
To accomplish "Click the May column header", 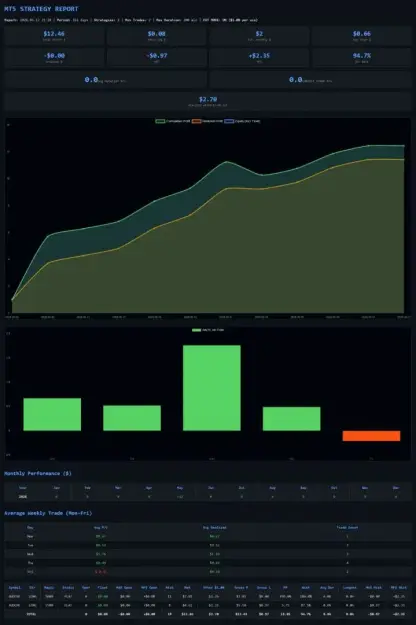I will [180, 487].
